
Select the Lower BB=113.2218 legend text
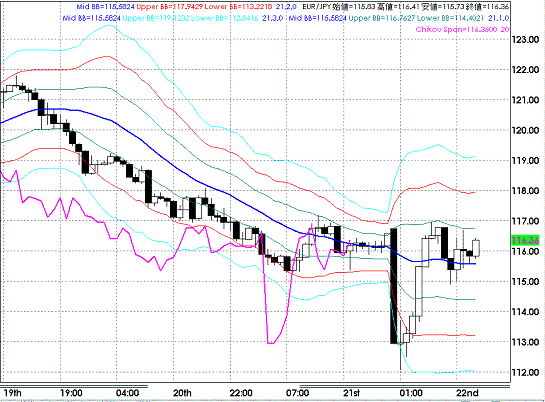(x=239, y=7)
